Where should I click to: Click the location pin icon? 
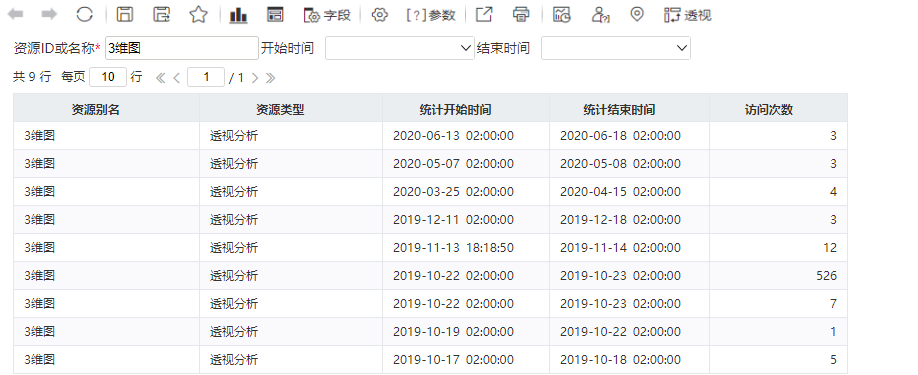coord(637,15)
